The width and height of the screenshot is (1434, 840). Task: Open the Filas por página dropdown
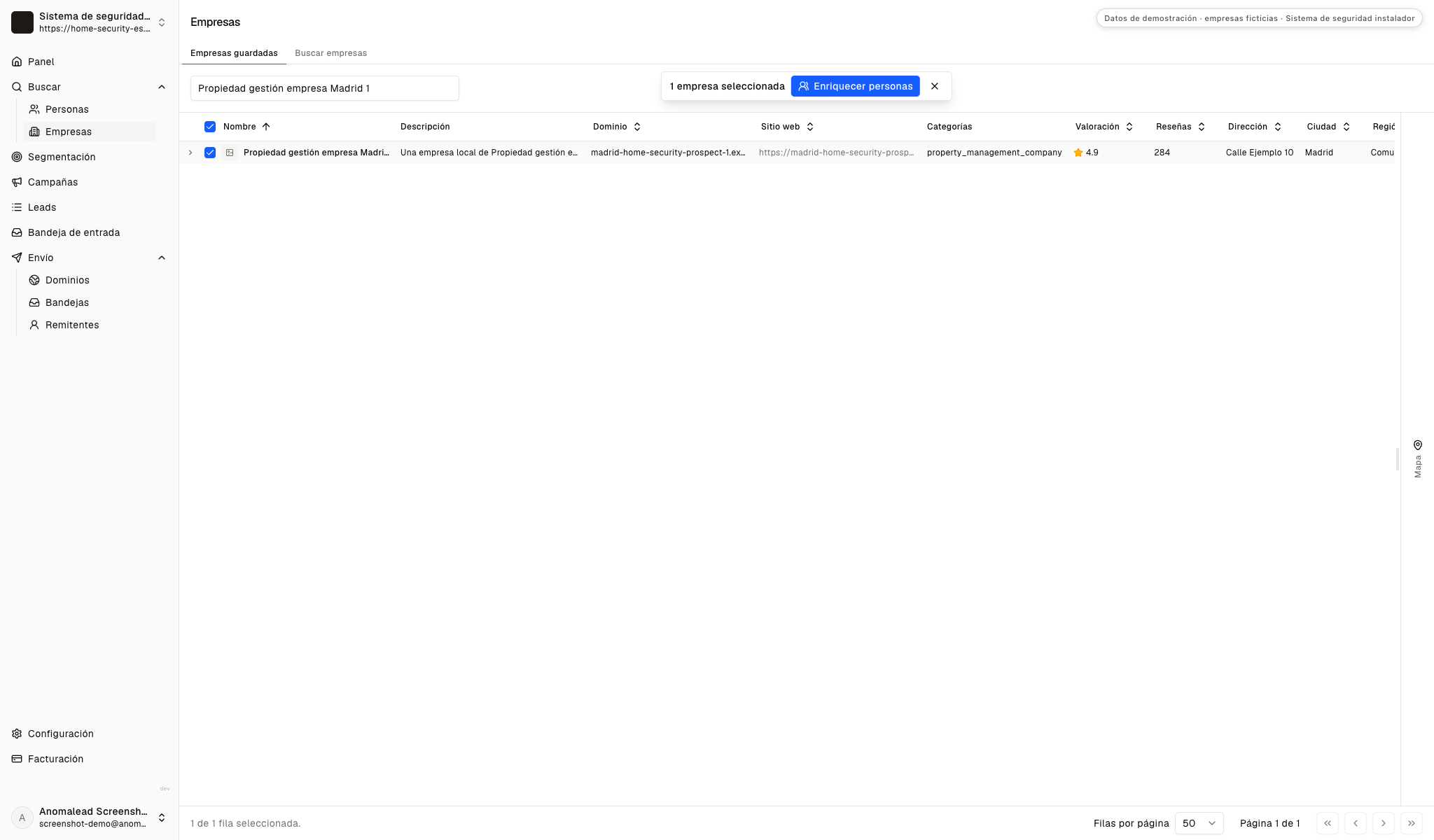point(1199,823)
